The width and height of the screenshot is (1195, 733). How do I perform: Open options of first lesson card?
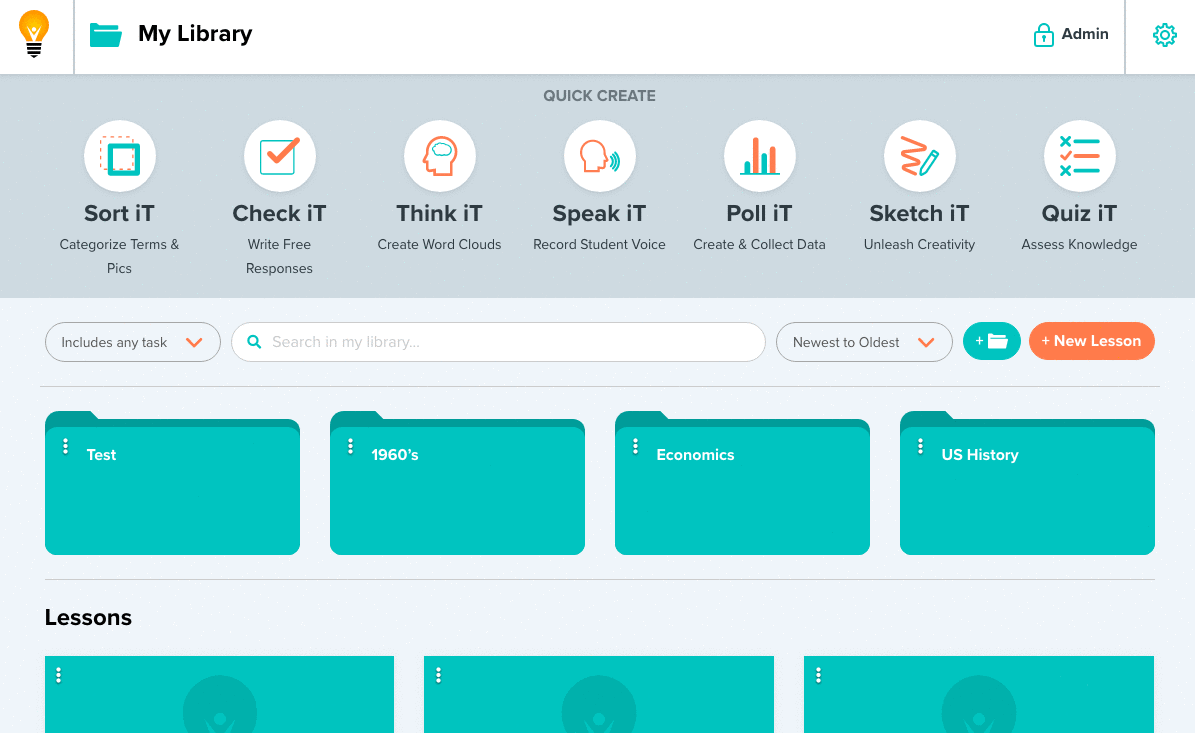click(59, 675)
